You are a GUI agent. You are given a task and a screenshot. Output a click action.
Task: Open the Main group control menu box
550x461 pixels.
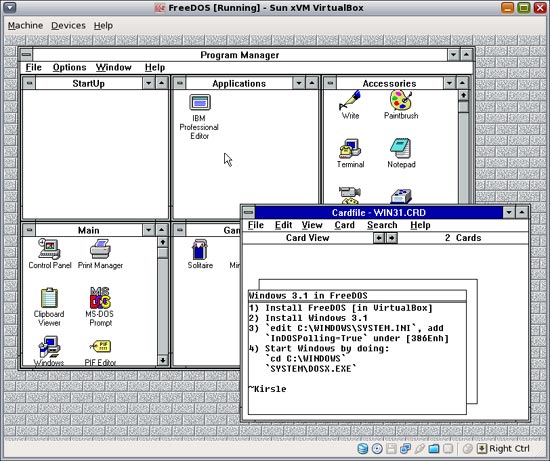pyautogui.click(x=29, y=230)
